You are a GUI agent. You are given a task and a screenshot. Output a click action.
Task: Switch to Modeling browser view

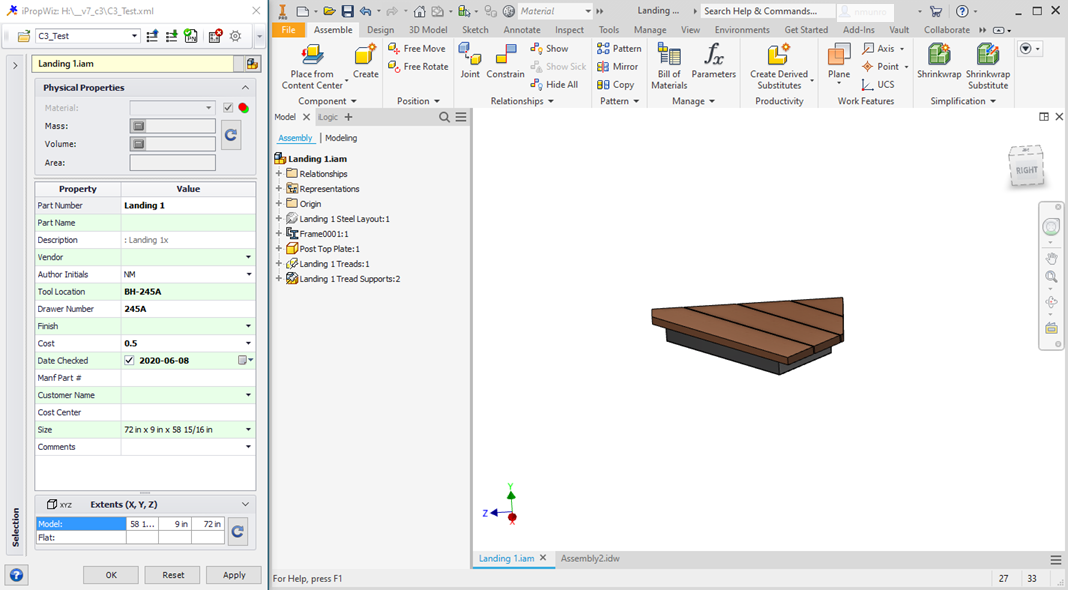pos(341,138)
